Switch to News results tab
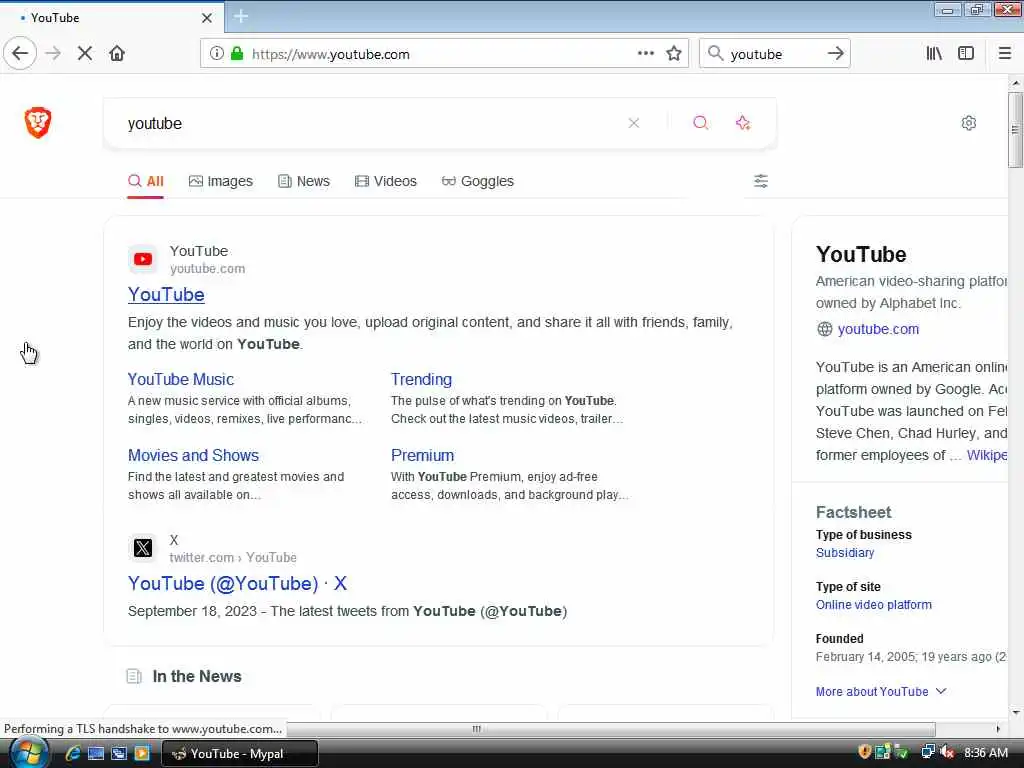The height and width of the screenshot is (768, 1024). tap(304, 181)
